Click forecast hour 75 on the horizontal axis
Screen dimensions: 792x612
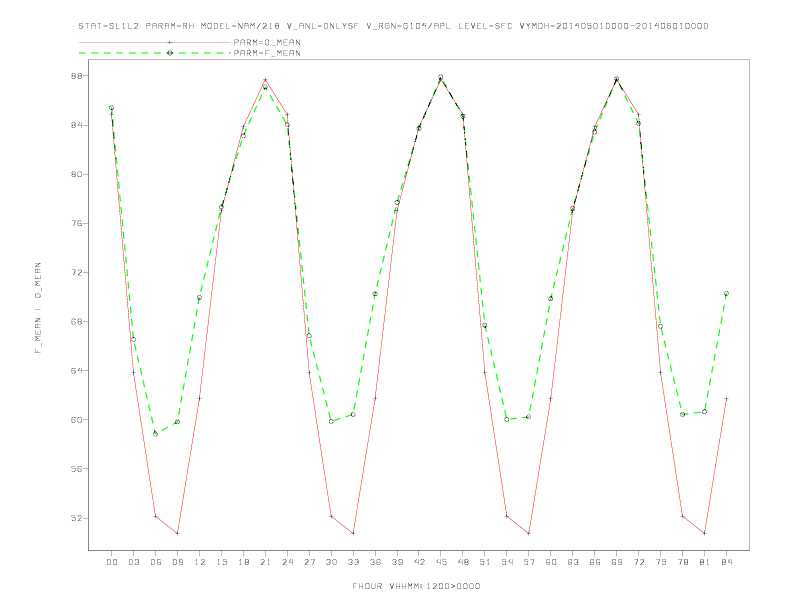[661, 562]
